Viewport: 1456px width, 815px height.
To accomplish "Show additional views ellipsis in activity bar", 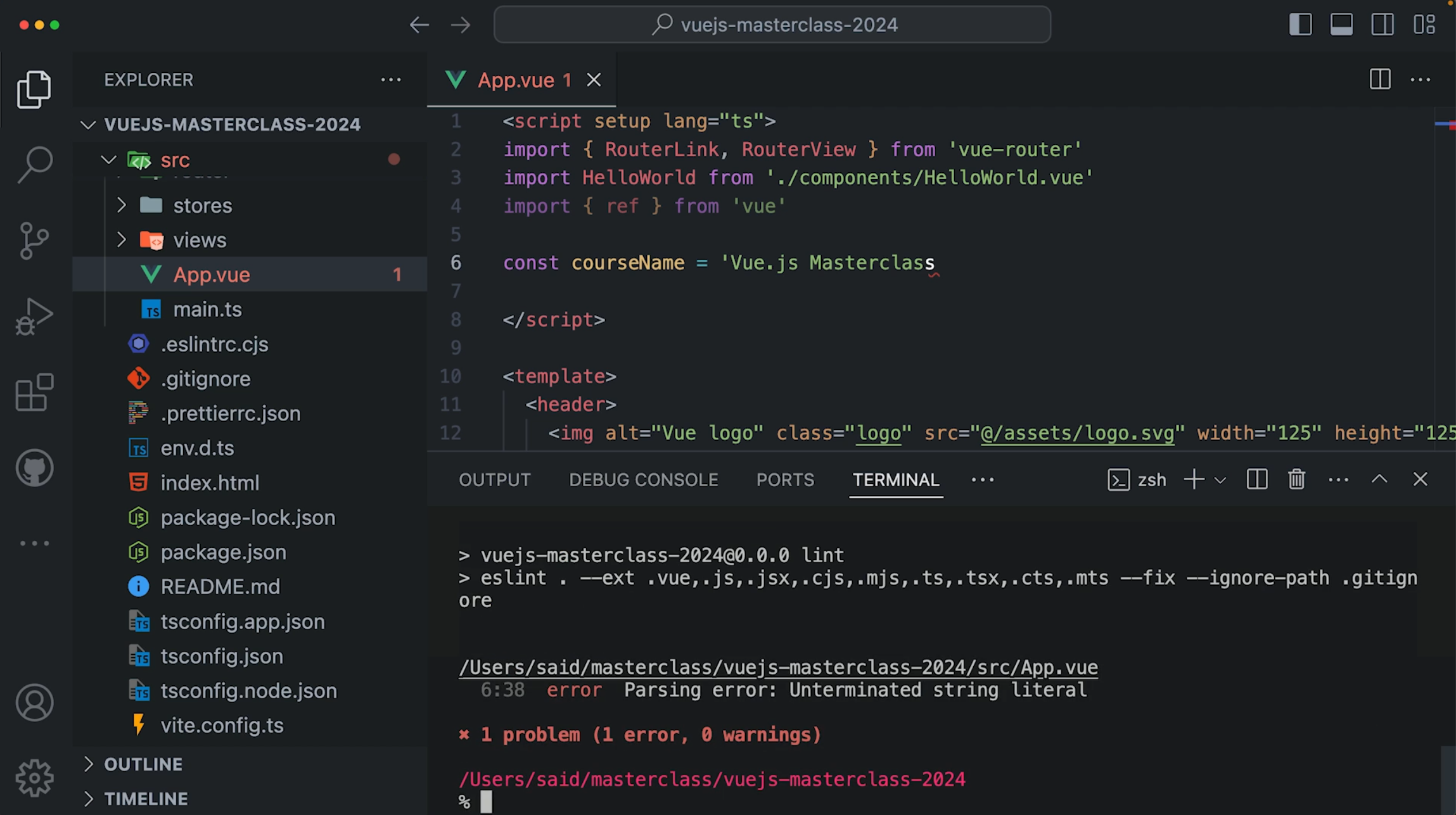I will (x=34, y=543).
